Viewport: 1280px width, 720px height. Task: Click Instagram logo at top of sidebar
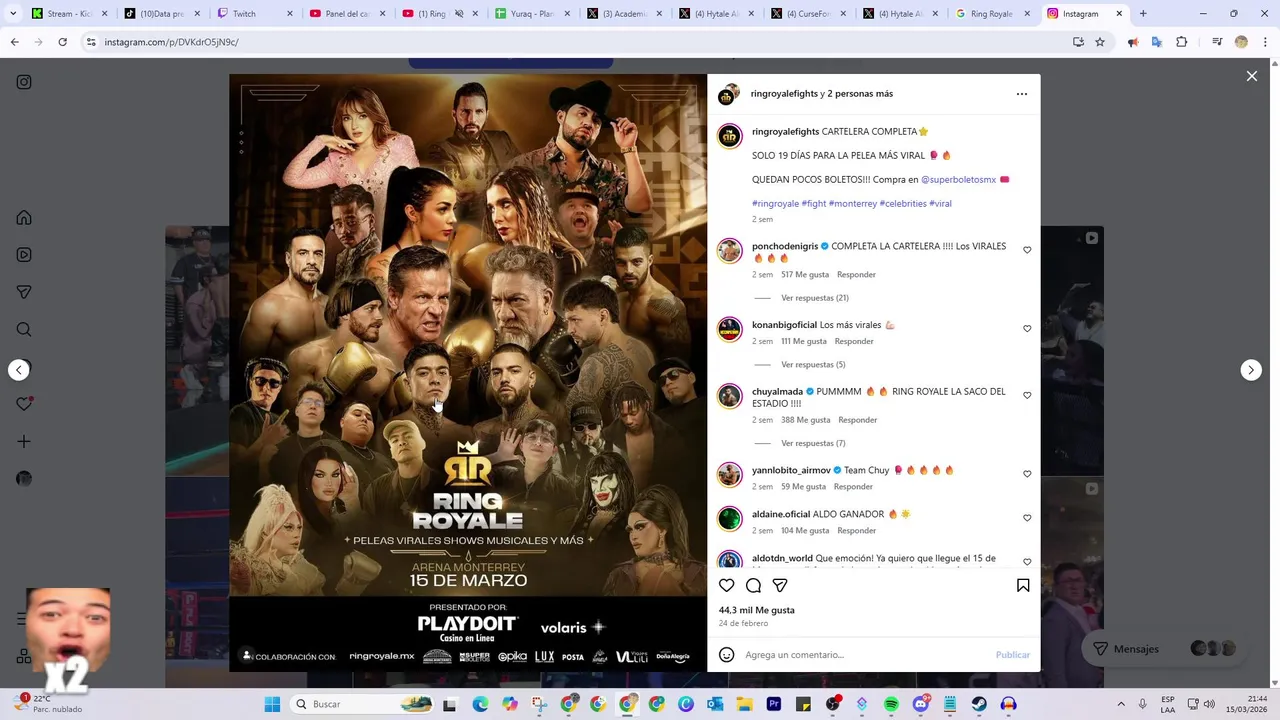point(24,82)
